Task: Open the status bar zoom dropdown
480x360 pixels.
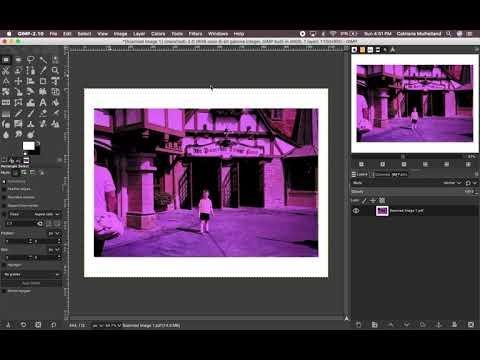Action: click(x=111, y=325)
